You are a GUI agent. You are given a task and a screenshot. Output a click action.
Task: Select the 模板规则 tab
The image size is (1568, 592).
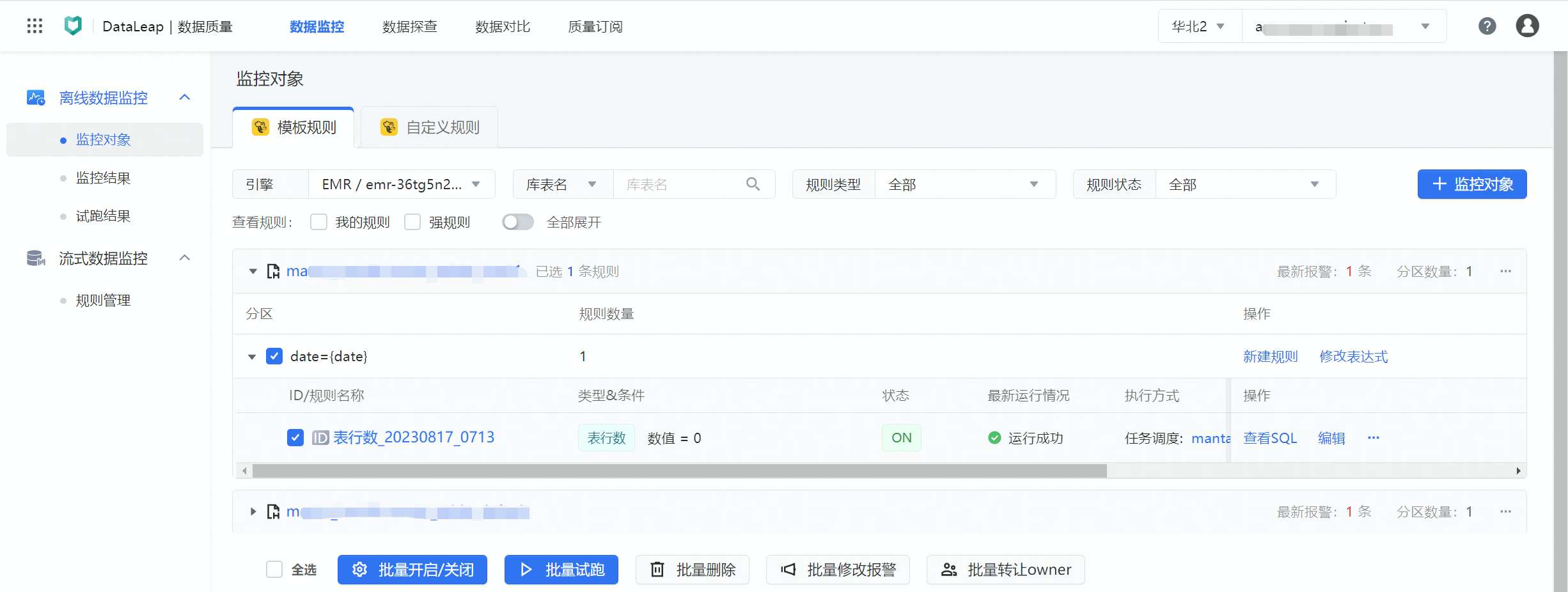tap(294, 127)
